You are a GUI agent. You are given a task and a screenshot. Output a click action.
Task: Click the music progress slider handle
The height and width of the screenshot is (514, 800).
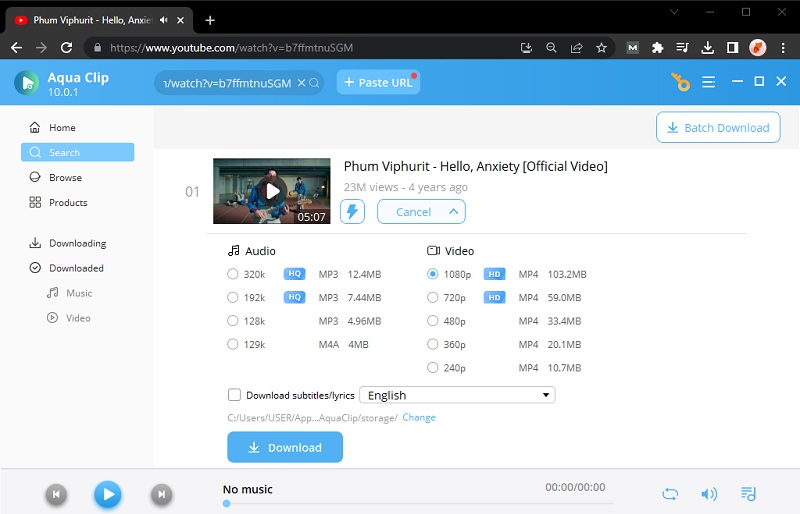(227, 504)
